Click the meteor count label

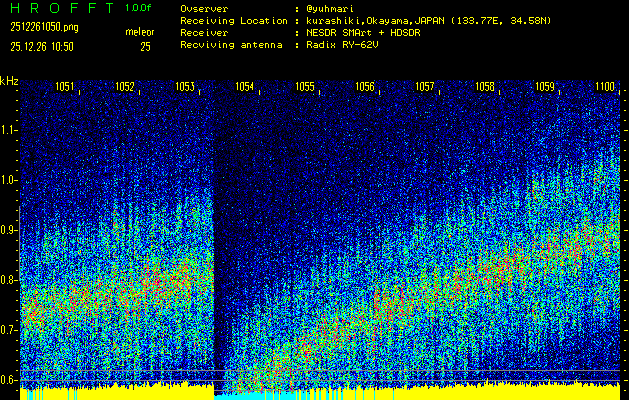click(140, 32)
